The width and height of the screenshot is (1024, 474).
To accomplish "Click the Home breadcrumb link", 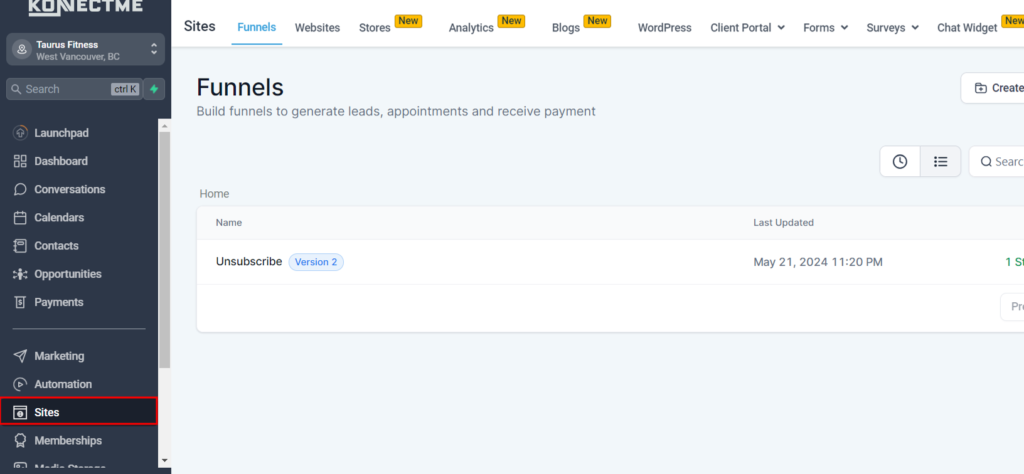I will tap(214, 194).
